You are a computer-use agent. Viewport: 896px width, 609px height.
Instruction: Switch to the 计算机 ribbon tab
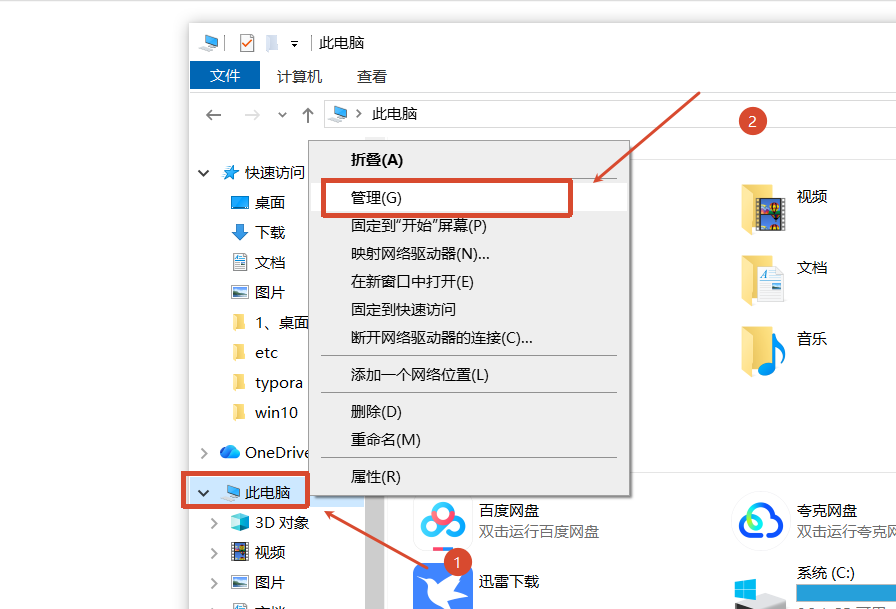pyautogui.click(x=299, y=77)
